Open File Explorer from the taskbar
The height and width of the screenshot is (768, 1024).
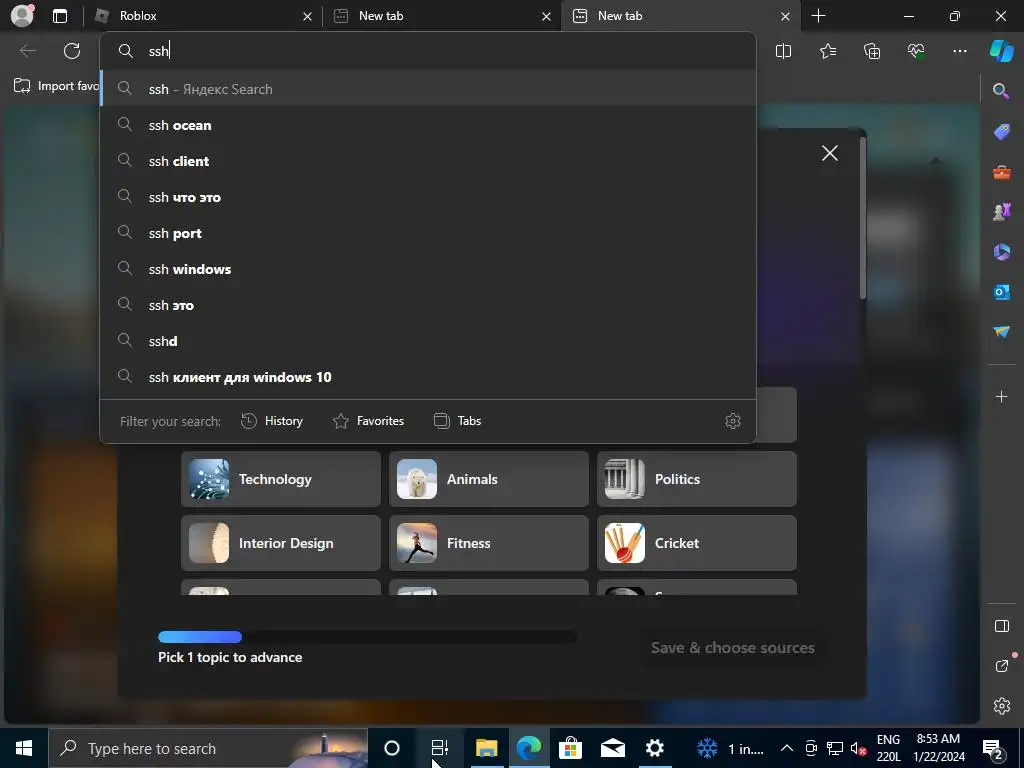pos(487,748)
